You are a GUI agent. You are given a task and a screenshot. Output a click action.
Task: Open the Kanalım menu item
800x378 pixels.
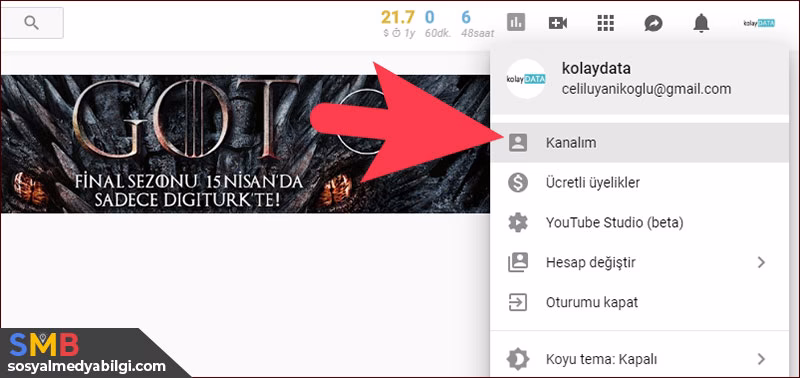tap(639, 143)
